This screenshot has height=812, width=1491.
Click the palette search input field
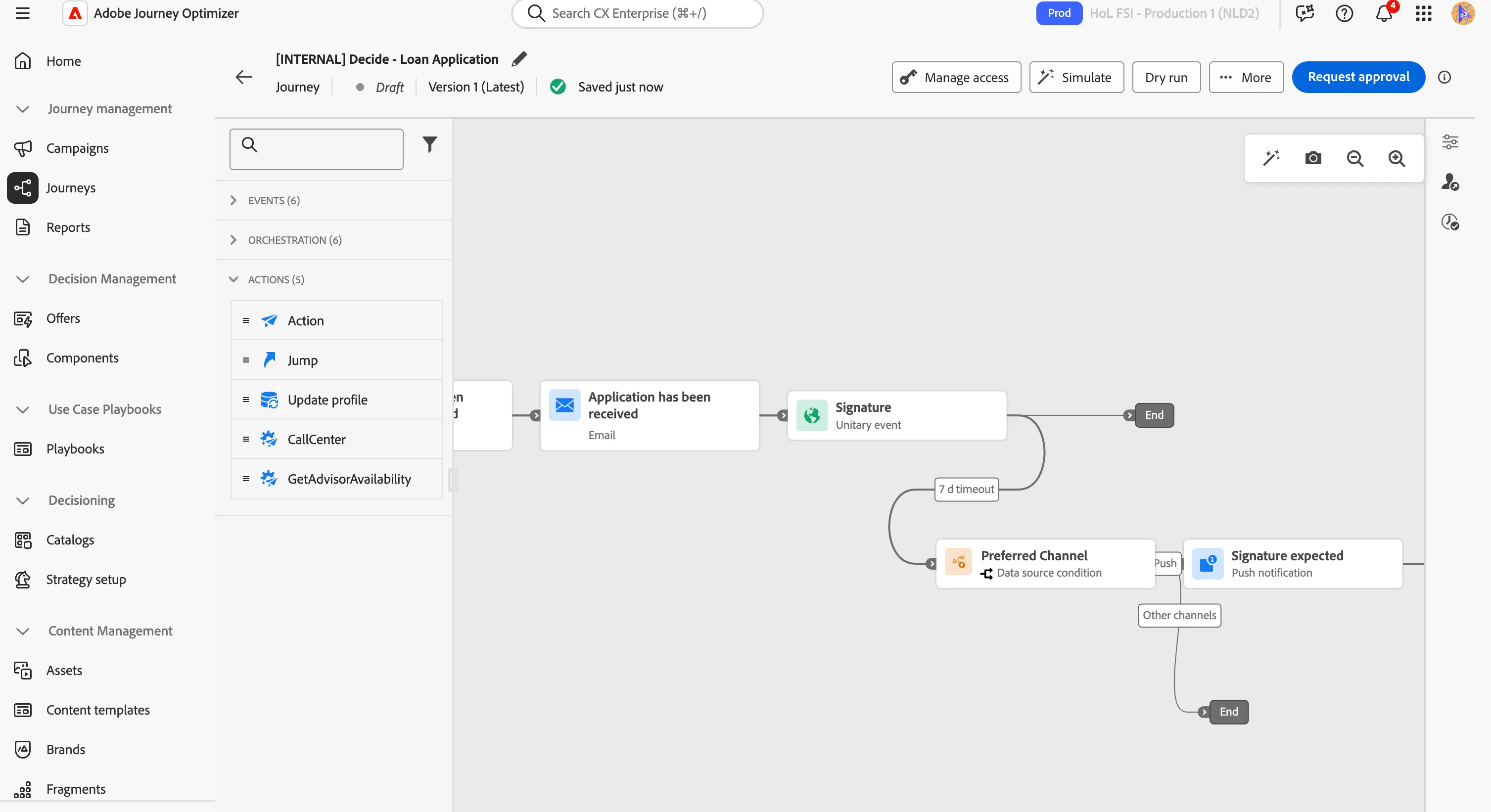point(316,149)
